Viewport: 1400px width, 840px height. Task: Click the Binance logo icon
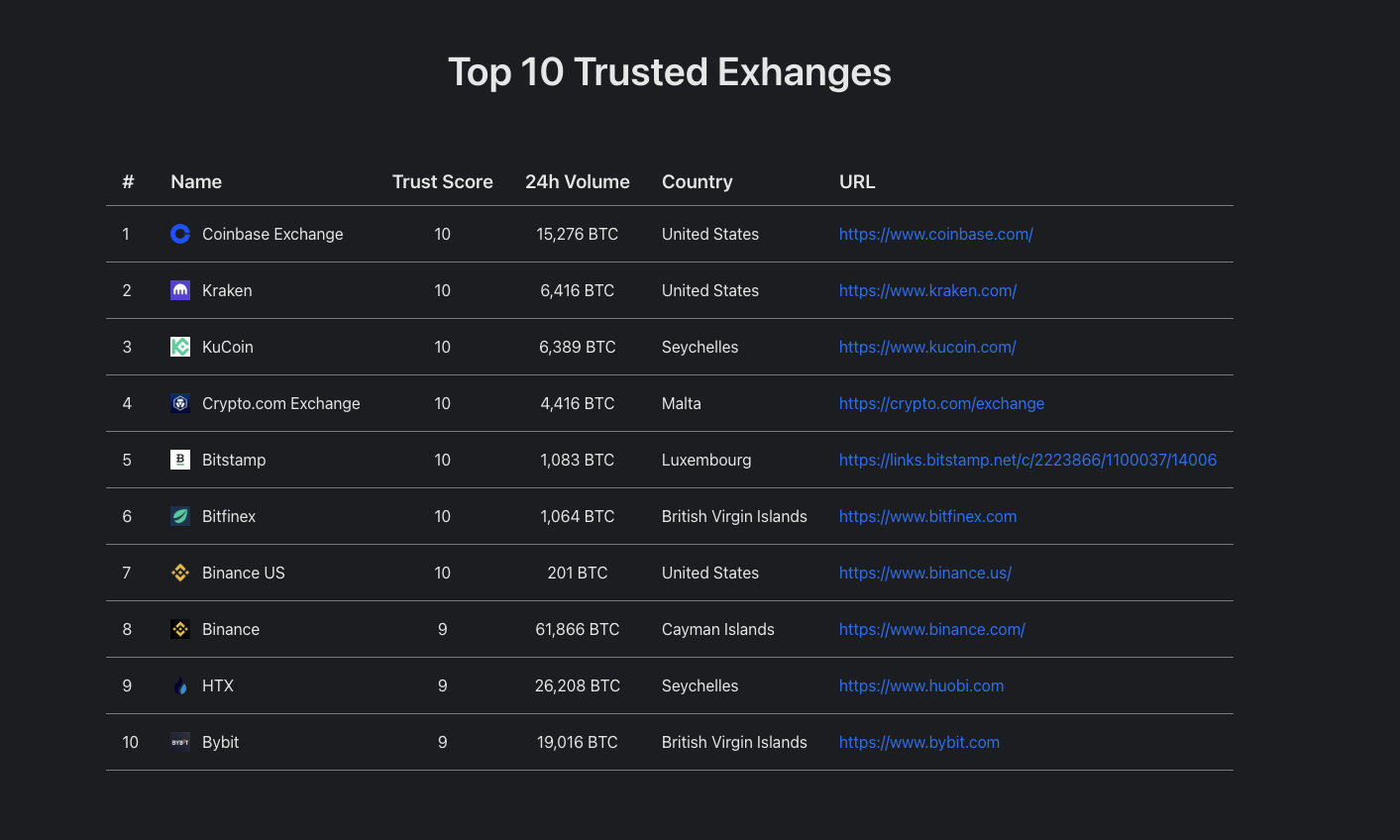pos(179,629)
